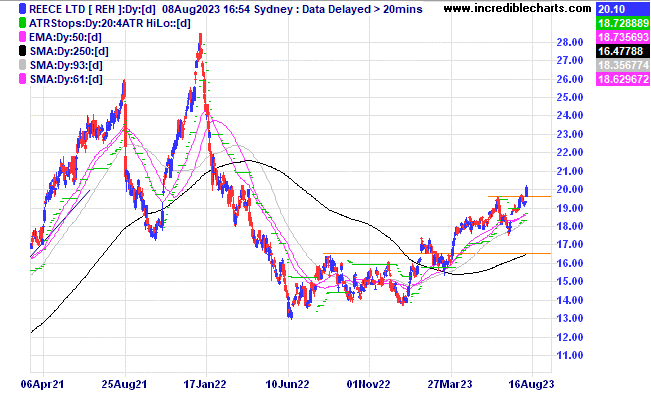651x395 pixels.
Task: Click the 17Jan22 date axis label
Action: coord(205,384)
